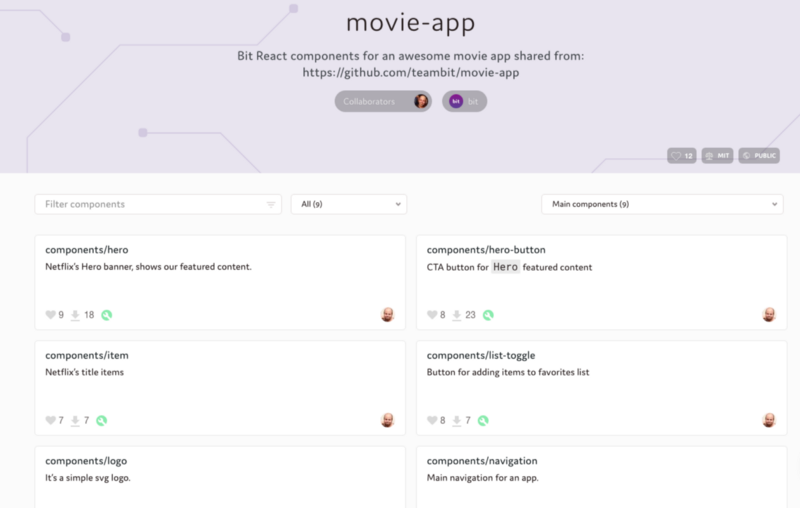Click the download icon on components/list-toggle card
The height and width of the screenshot is (508, 800).
(x=457, y=421)
